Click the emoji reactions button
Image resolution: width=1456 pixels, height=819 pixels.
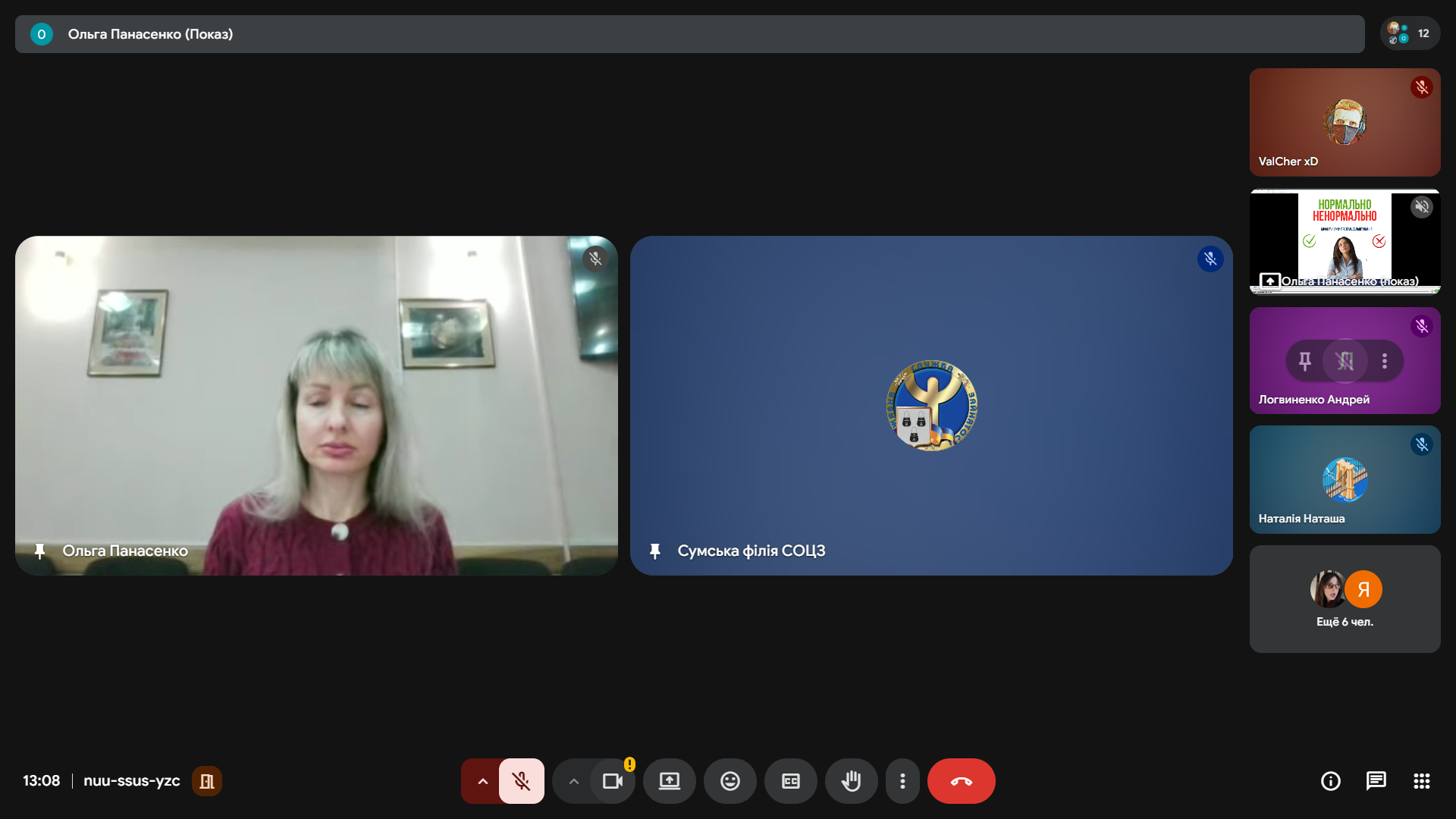point(730,781)
